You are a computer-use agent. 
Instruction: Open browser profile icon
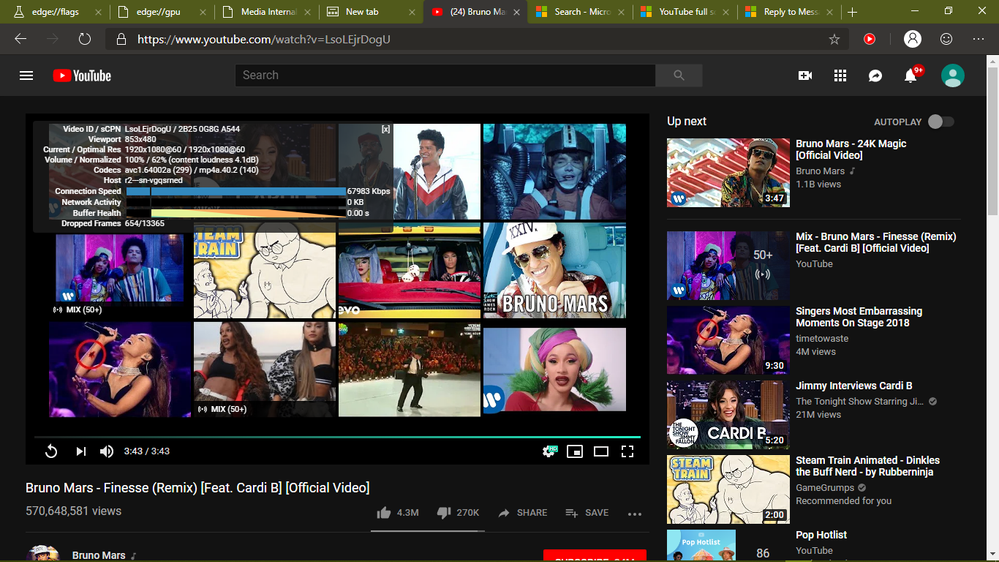912,39
